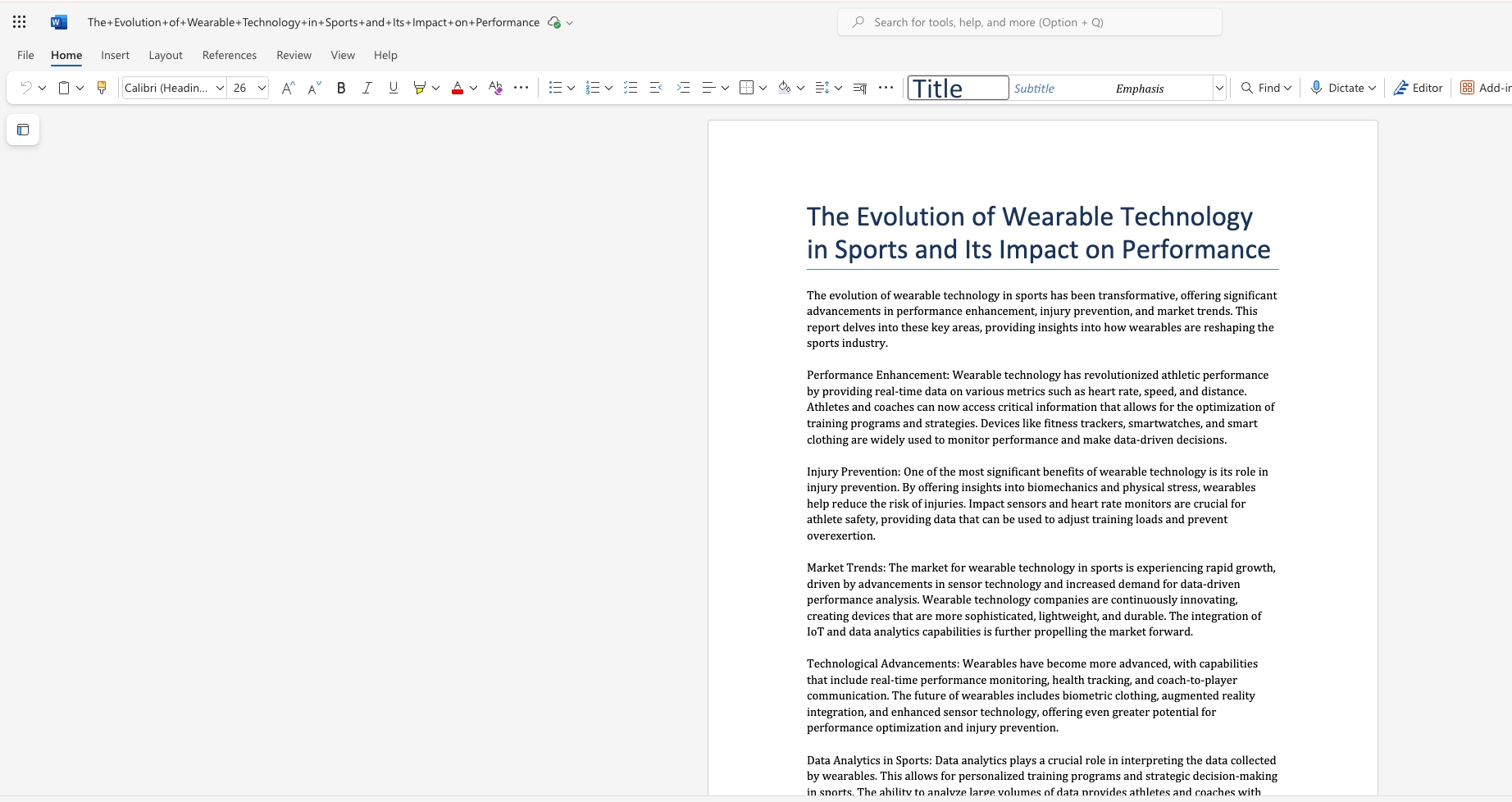Expand the Styles gallery dropdown arrow

(x=1219, y=88)
